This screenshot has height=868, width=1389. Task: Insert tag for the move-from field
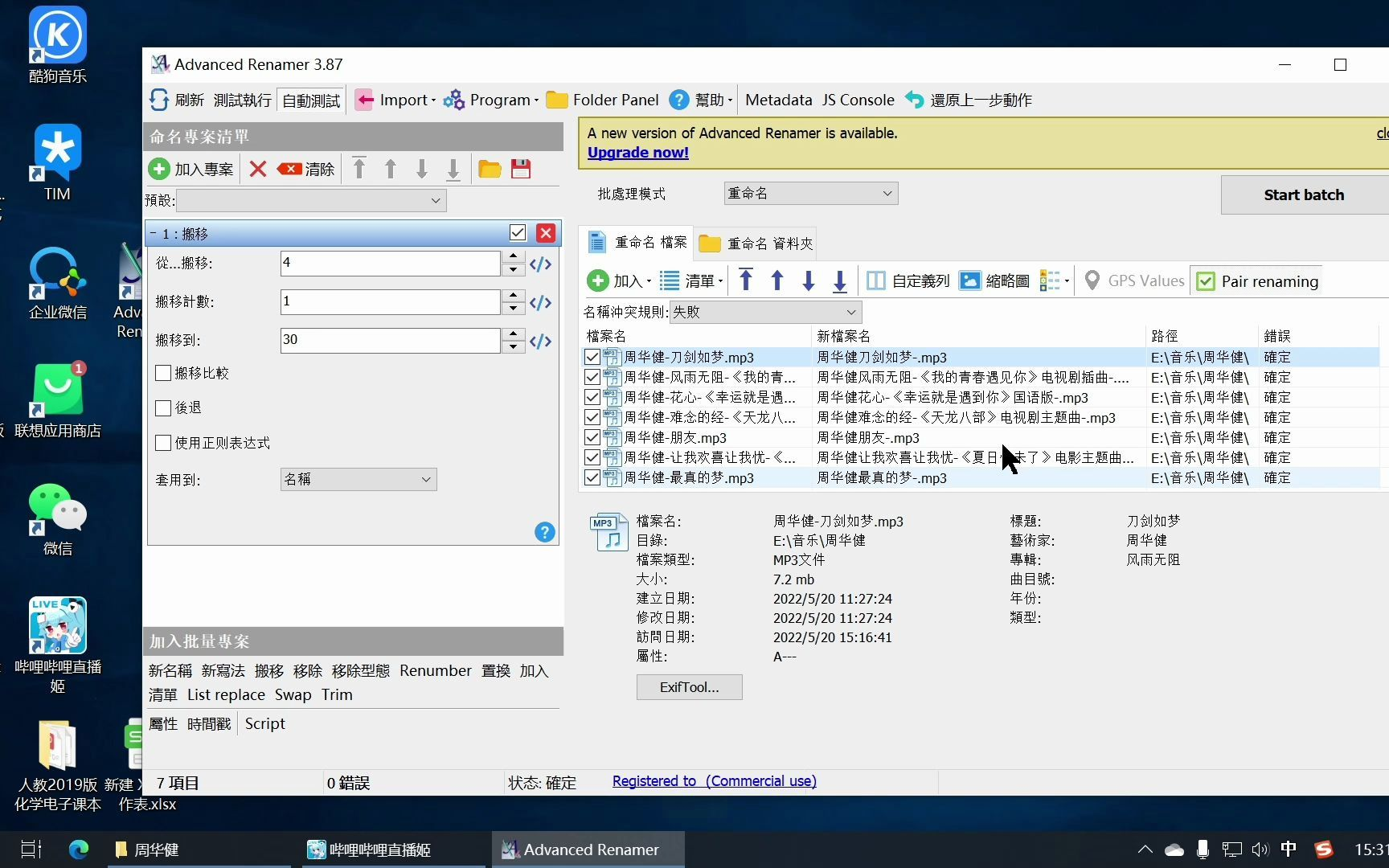[x=540, y=264]
